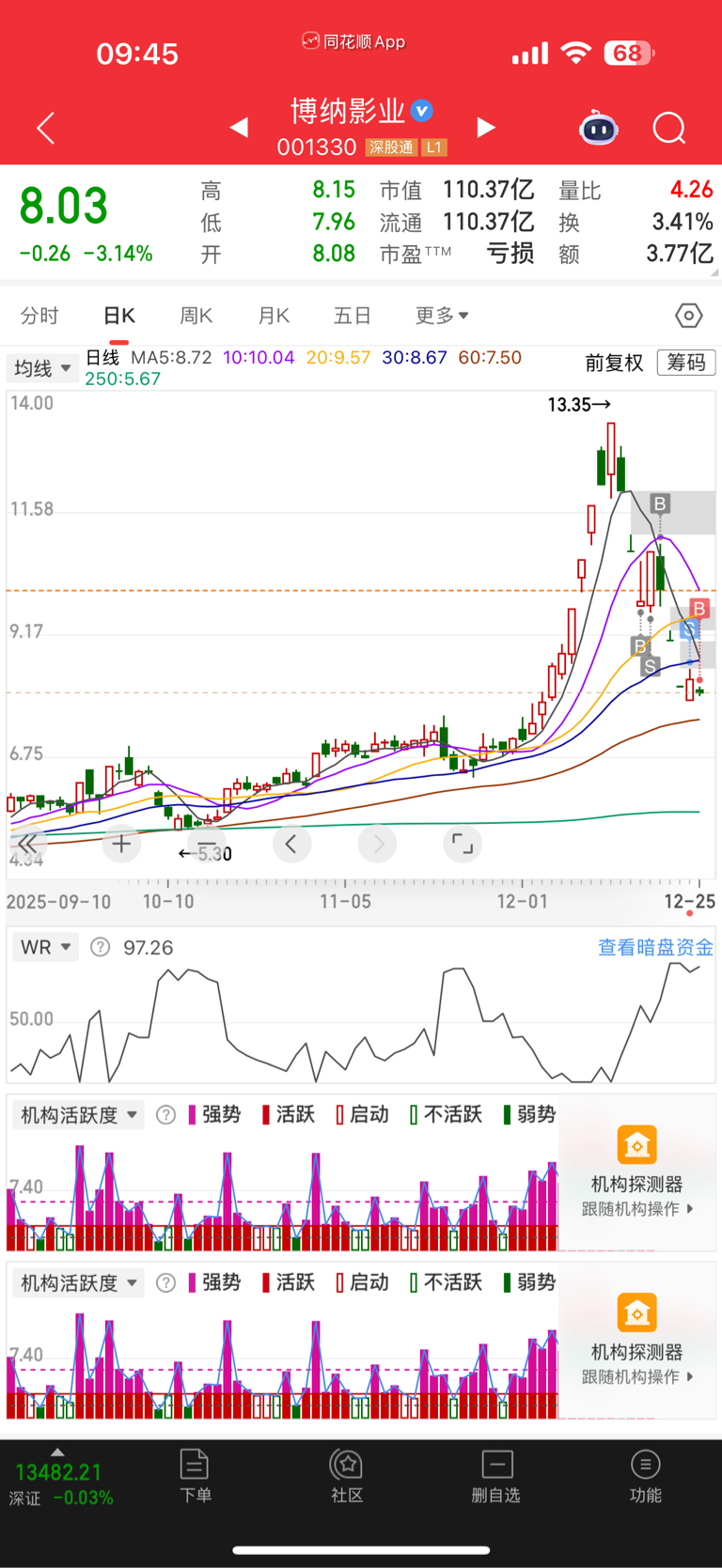Tap 删自选 remove from watchlist icon
Screen dimensions: 722x1568
point(496,1476)
